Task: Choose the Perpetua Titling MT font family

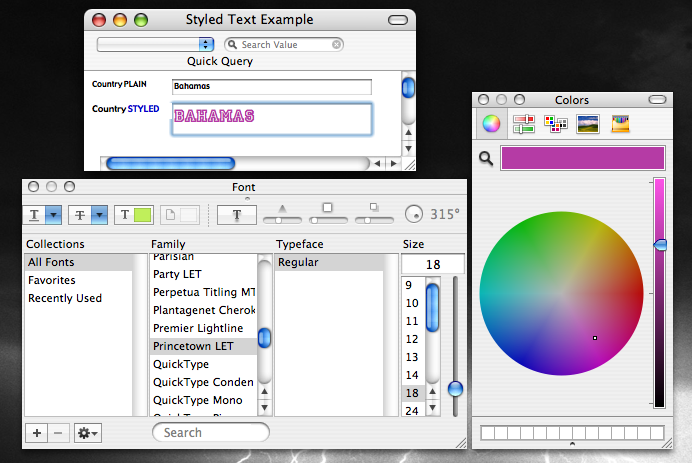Action: click(203, 292)
